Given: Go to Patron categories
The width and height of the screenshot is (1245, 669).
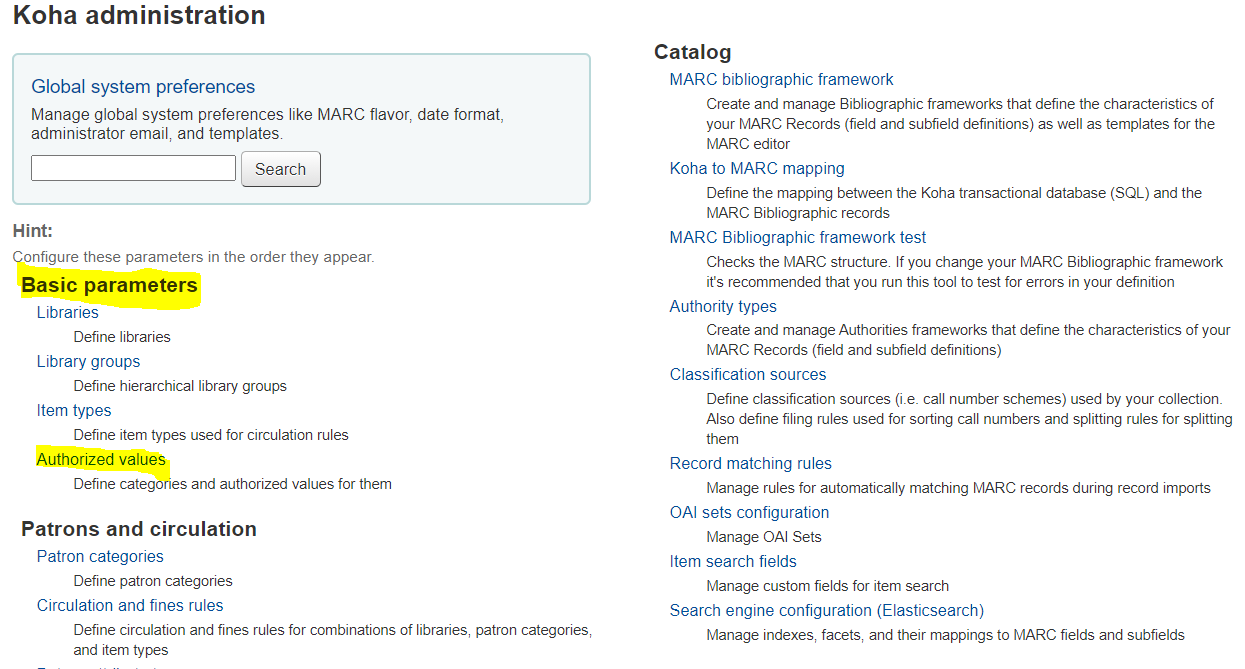Looking at the screenshot, I should pyautogui.click(x=100, y=557).
